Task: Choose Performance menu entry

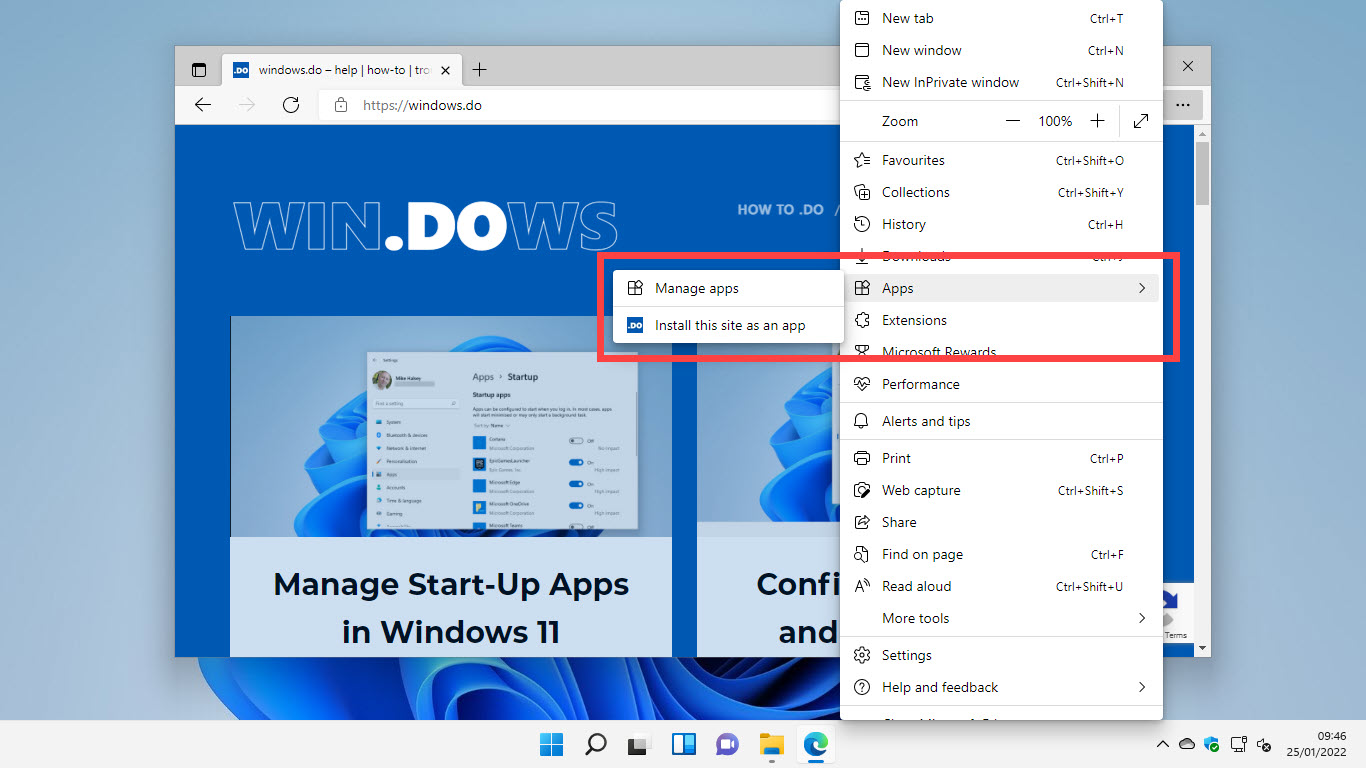Action: (1001, 384)
